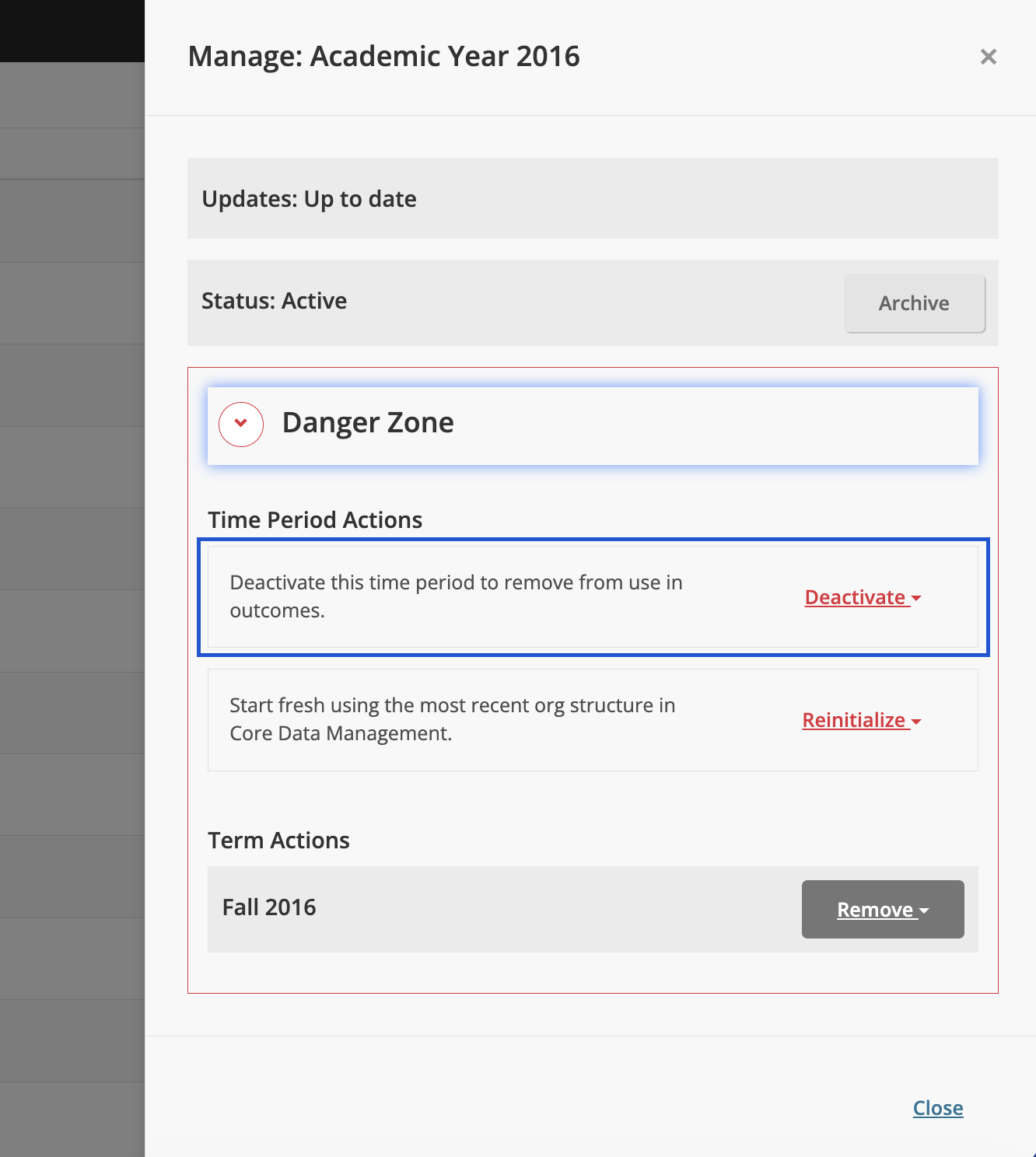Collapse Danger Zone using the red chevron circle
This screenshot has height=1157, width=1036.
[241, 424]
